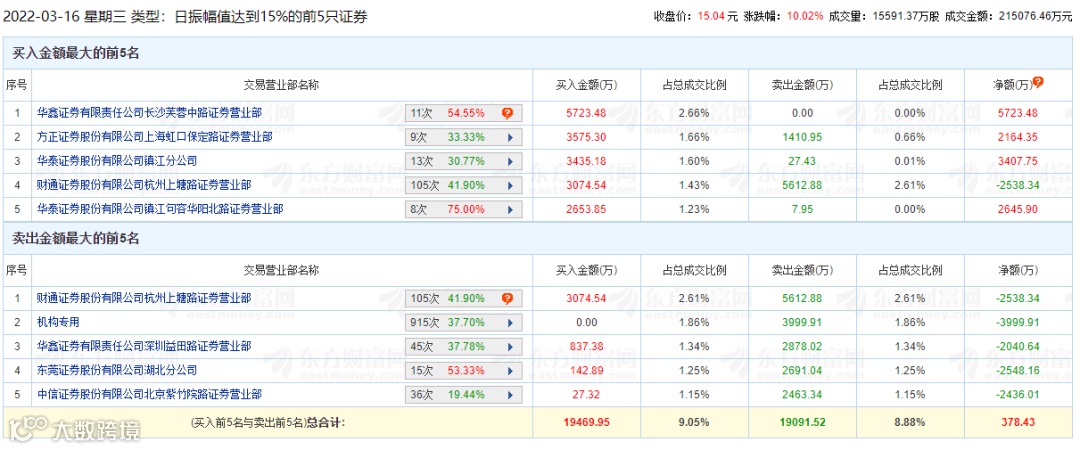Click net amount 3407.75 for 华泰证券镇江分公司

1017,161
